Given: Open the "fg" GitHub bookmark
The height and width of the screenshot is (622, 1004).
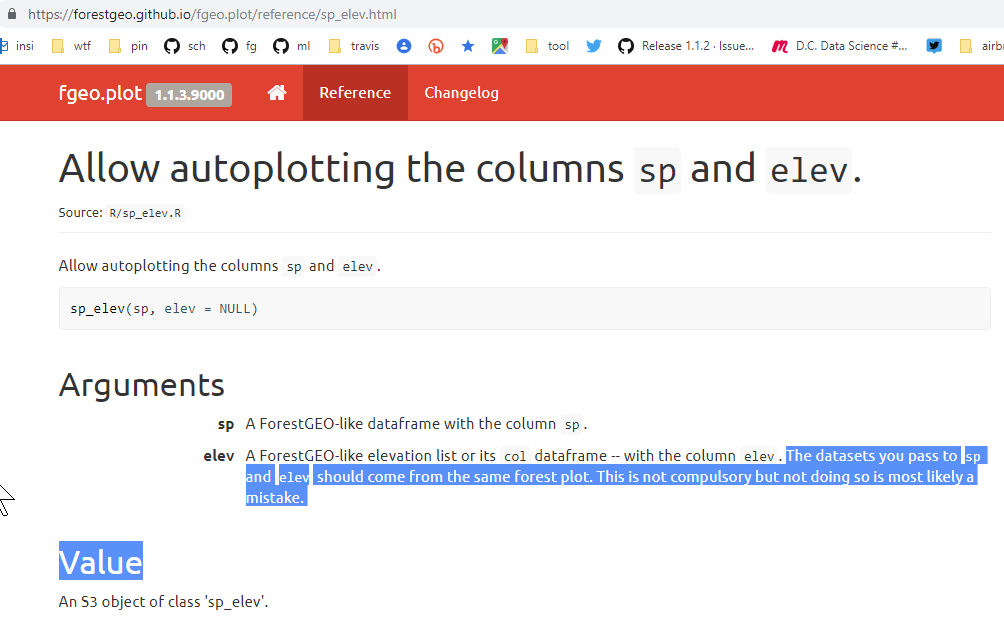Looking at the screenshot, I should [238, 45].
